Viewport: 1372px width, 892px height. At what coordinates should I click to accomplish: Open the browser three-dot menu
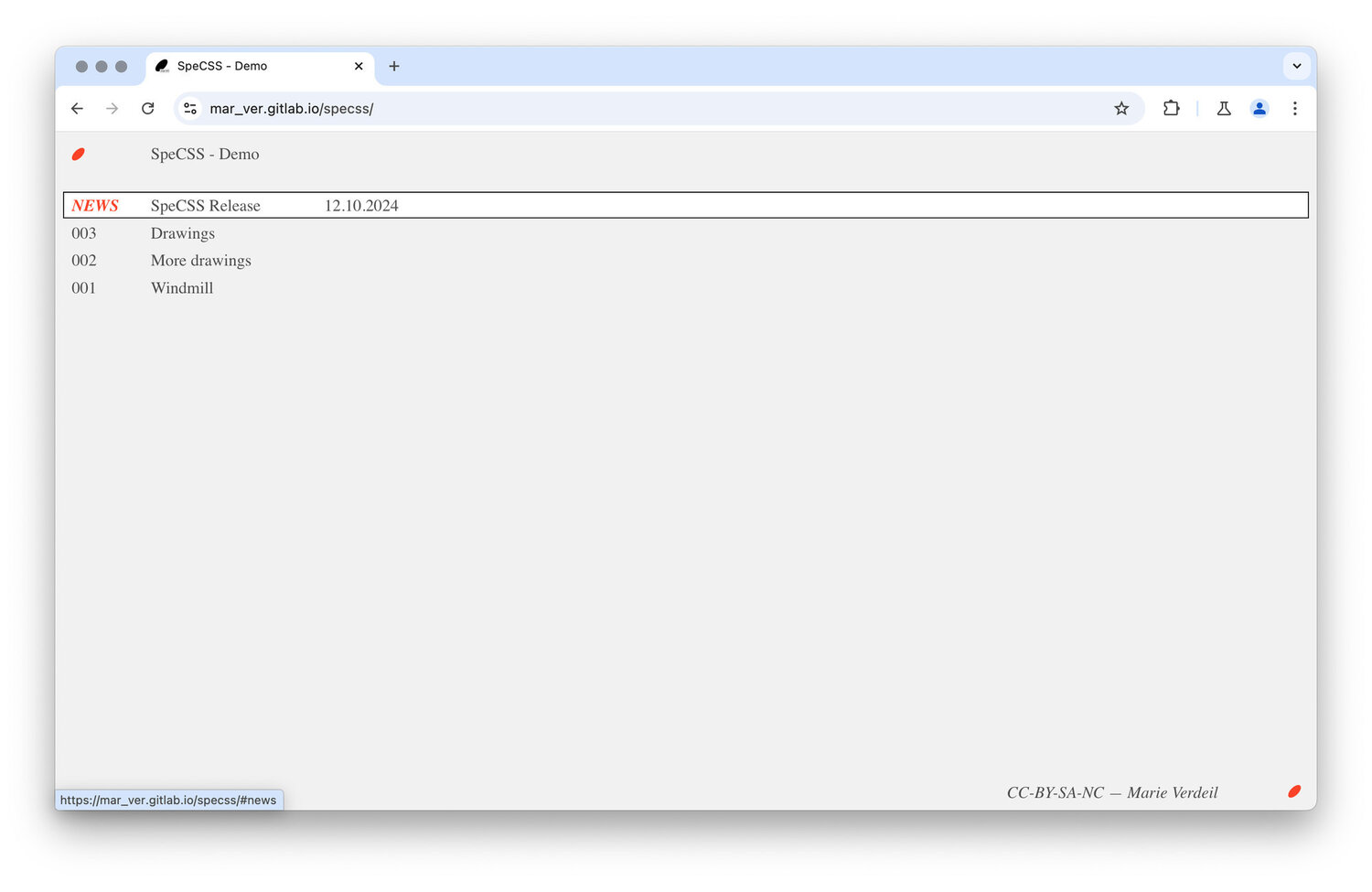[x=1295, y=108]
